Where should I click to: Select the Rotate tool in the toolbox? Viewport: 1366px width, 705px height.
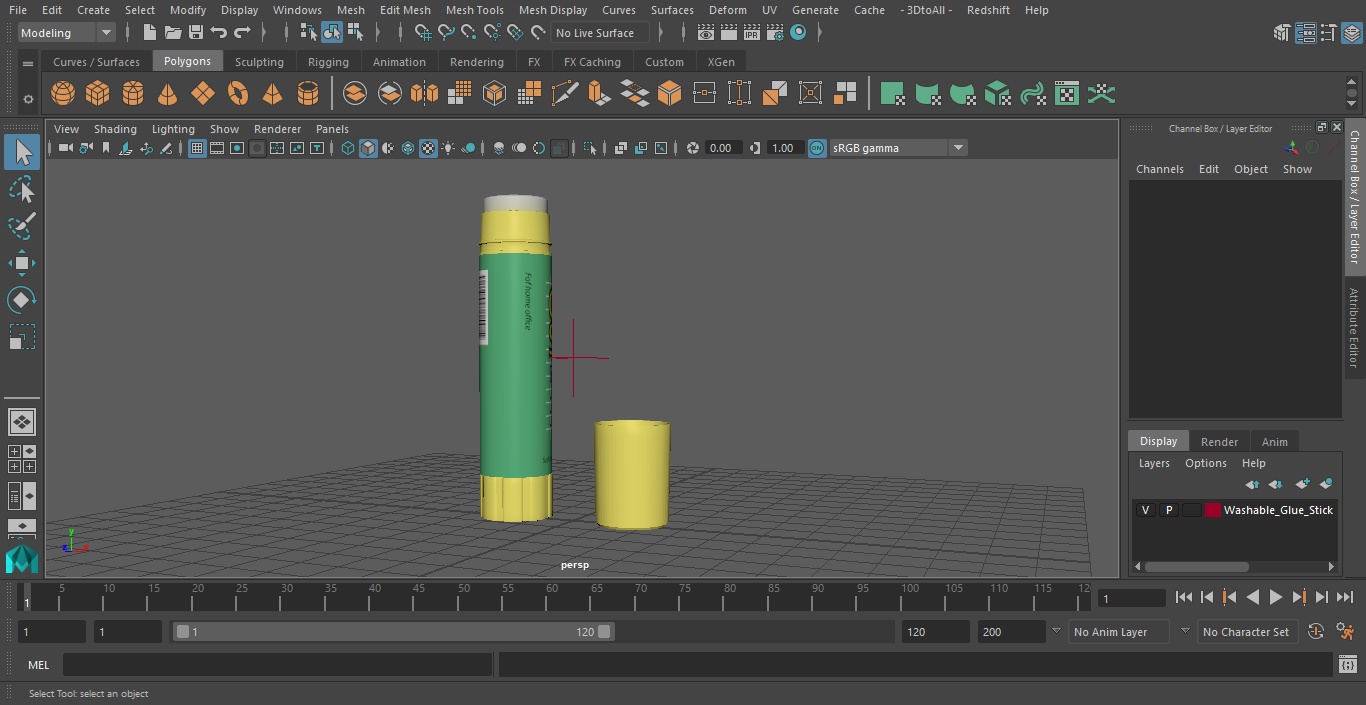pyautogui.click(x=21, y=300)
